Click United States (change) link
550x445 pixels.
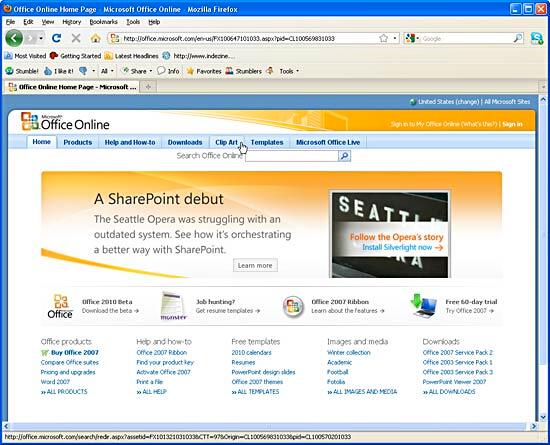[x=449, y=102]
